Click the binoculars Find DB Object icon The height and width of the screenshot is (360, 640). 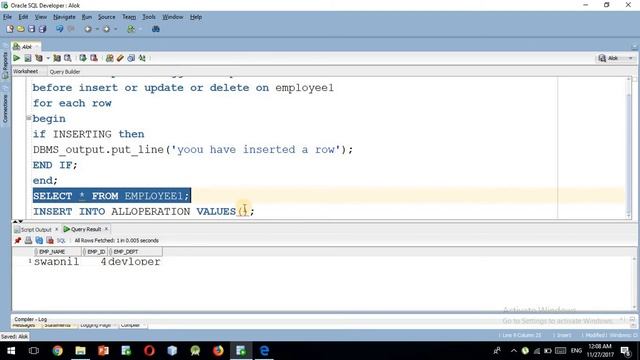click(156, 29)
